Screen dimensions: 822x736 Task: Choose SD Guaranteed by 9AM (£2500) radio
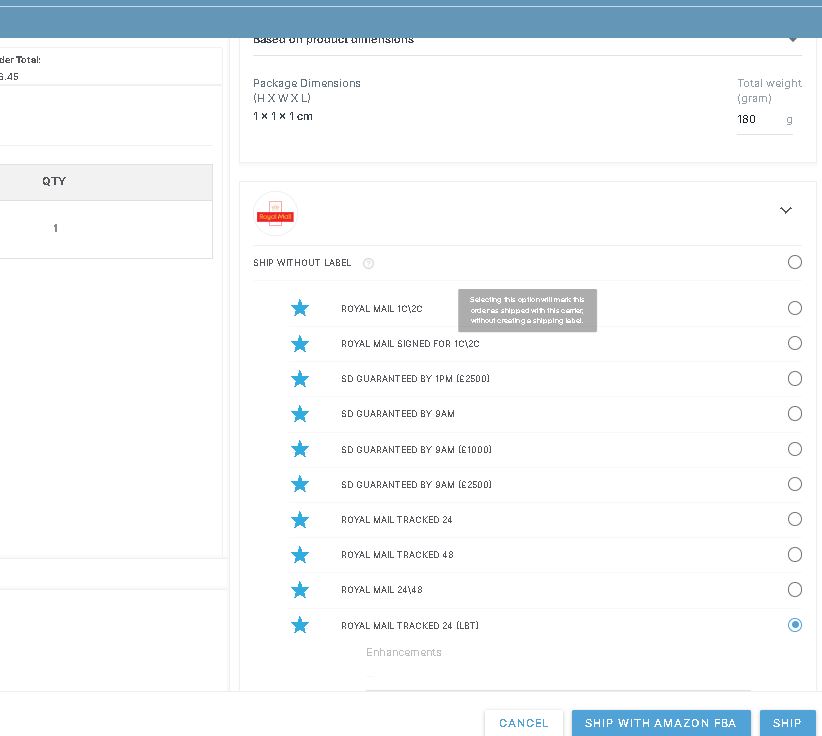[x=795, y=484]
